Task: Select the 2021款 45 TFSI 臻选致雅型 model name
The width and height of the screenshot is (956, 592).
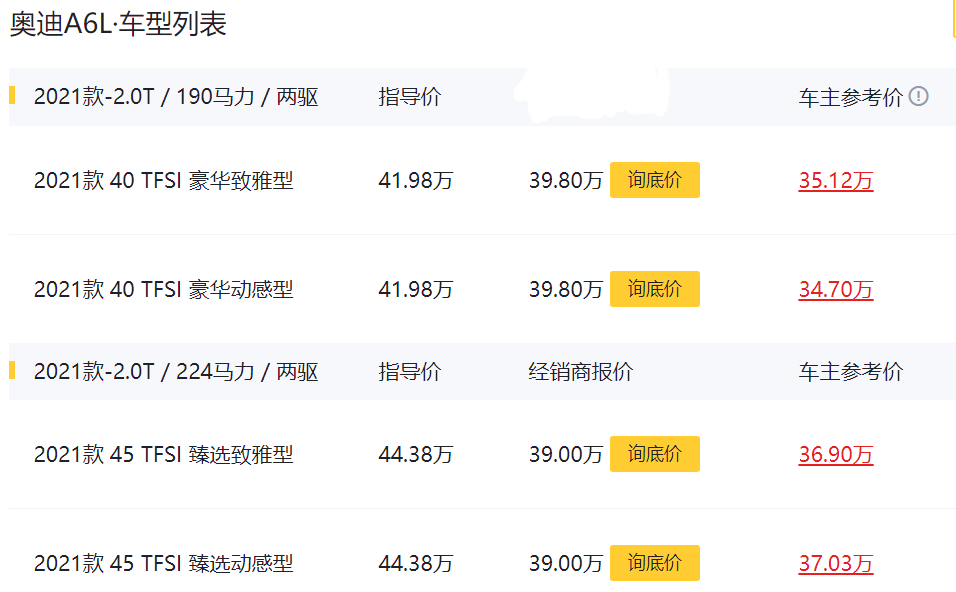Action: point(163,454)
